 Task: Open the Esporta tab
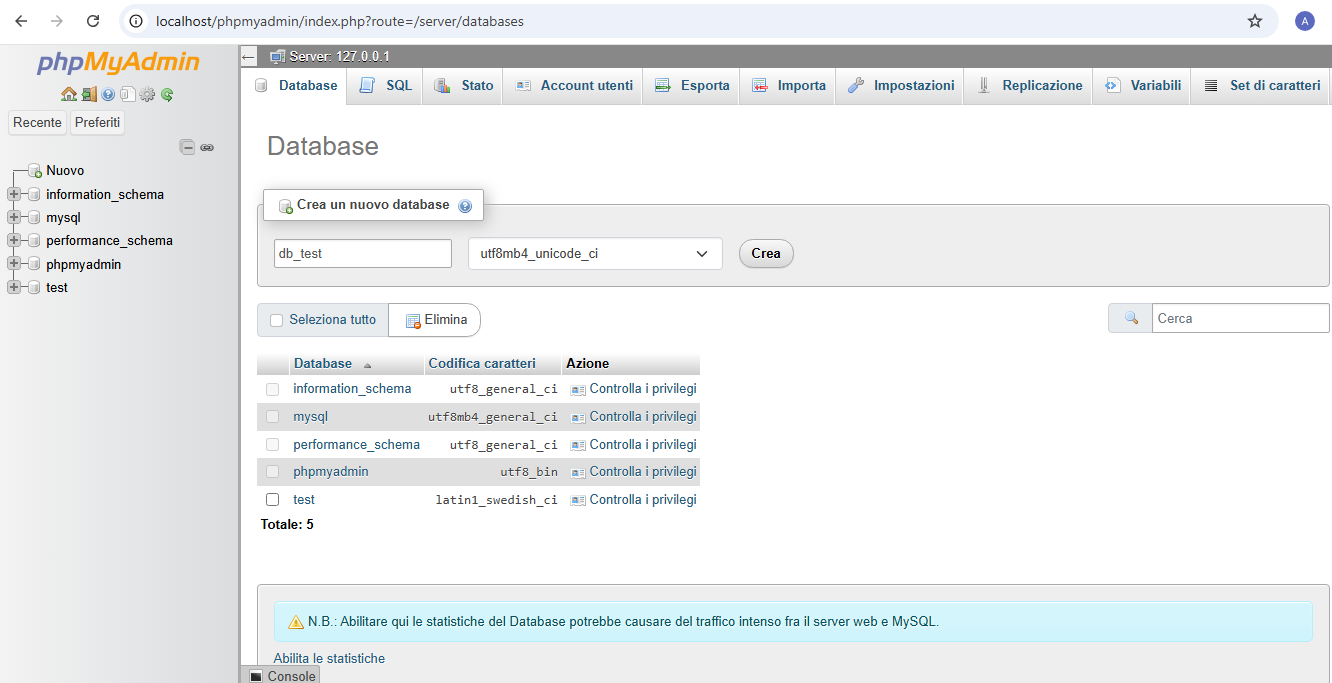click(692, 86)
